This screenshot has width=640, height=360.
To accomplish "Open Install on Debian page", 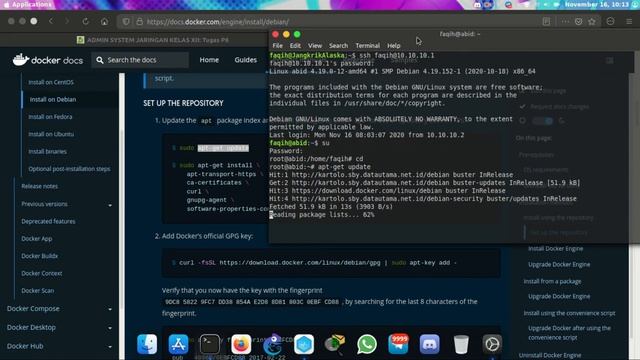I will tap(53, 99).
